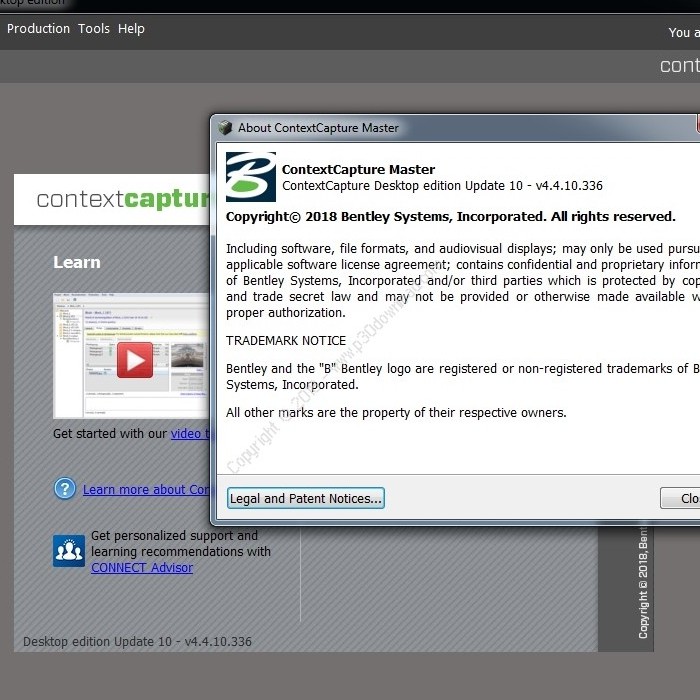Close the About dialog with Close button
700x700 pixels.
point(680,498)
